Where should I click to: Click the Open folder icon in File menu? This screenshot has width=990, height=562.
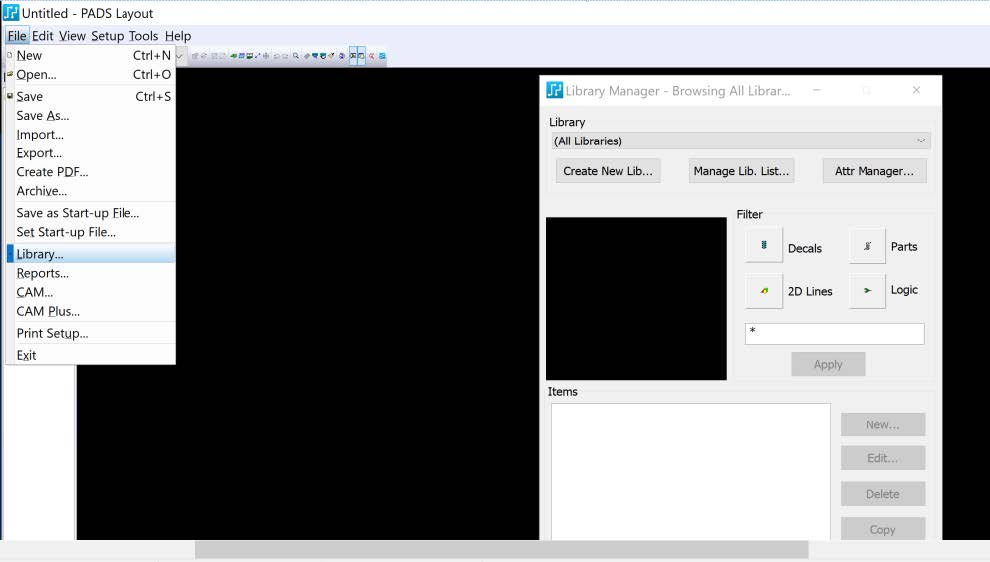click(x=9, y=74)
